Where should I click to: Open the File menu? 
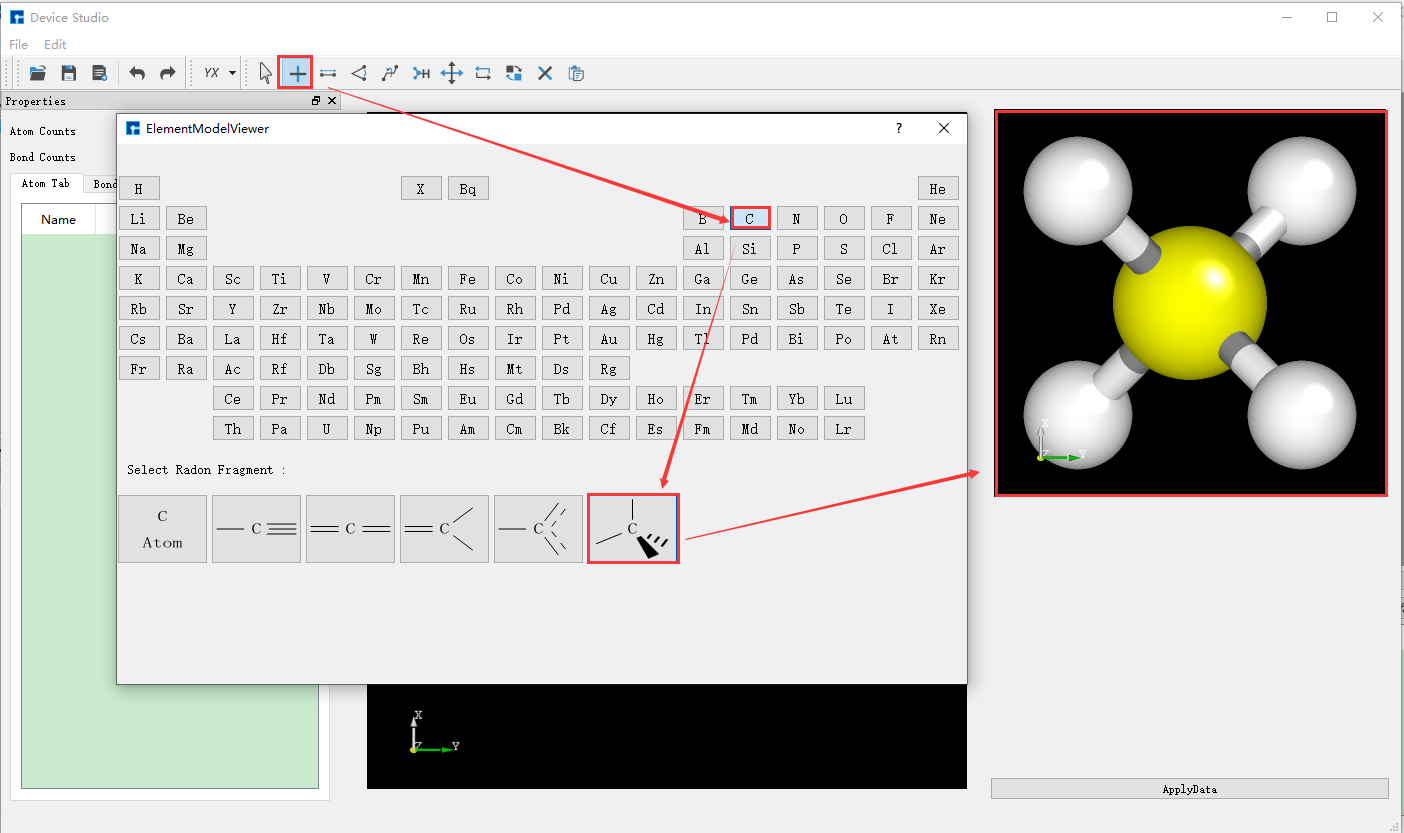(x=17, y=44)
